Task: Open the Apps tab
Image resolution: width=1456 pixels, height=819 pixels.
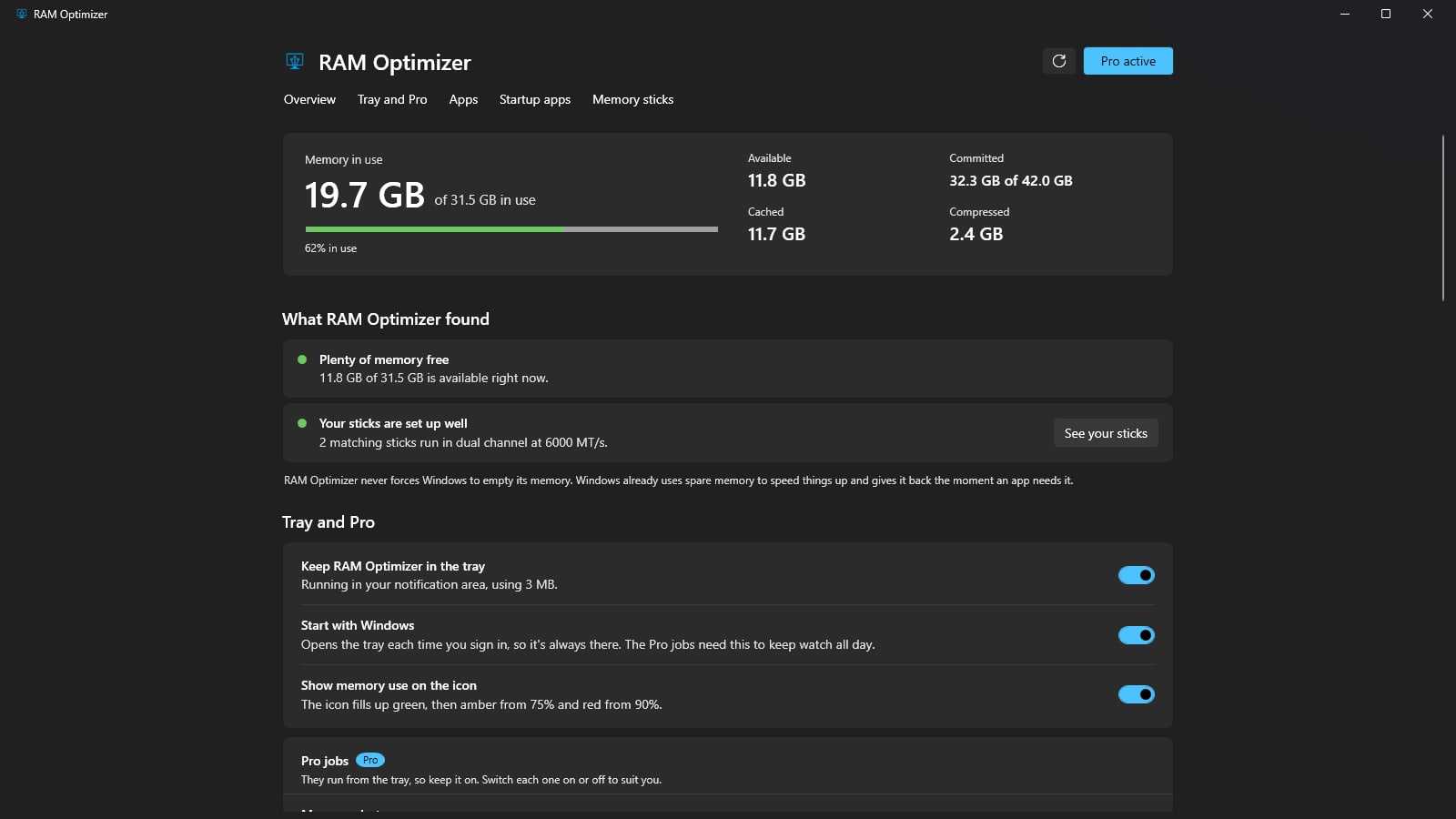Action: click(463, 99)
